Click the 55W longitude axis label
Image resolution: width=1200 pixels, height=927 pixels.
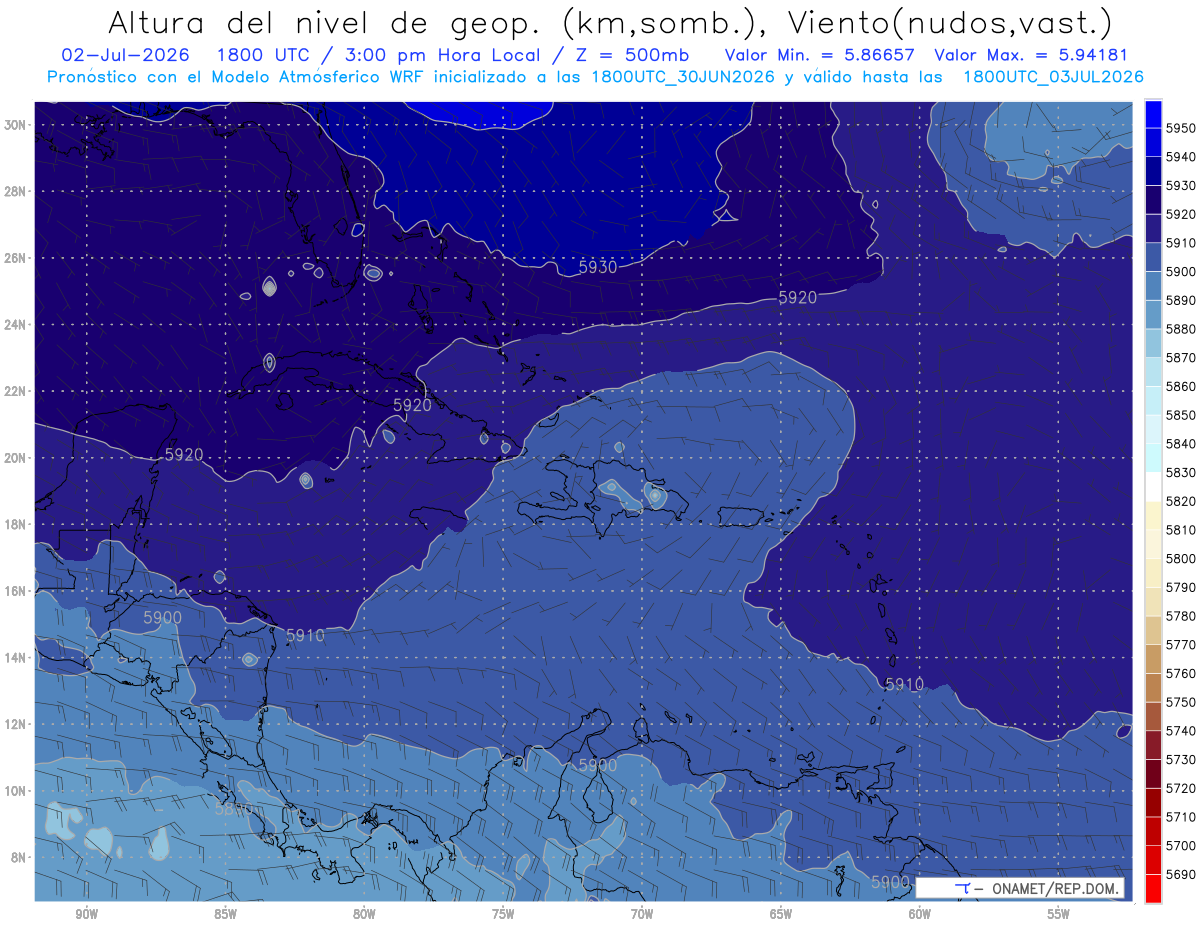pos(1058,915)
